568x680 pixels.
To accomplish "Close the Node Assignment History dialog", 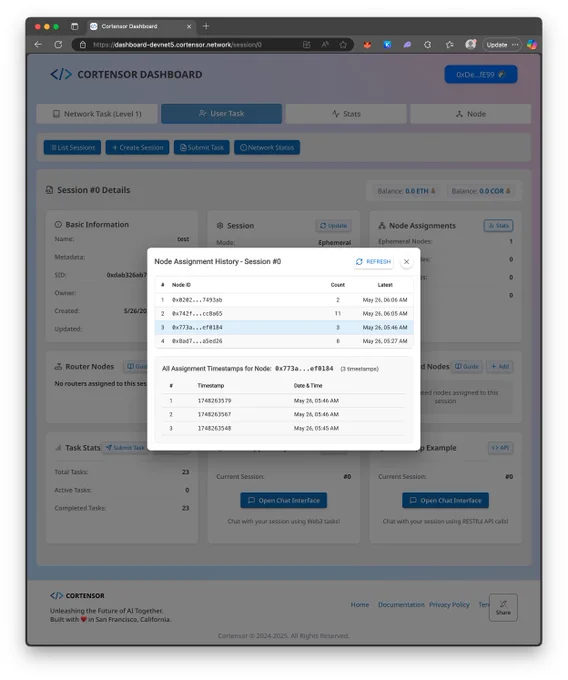I will (406, 262).
